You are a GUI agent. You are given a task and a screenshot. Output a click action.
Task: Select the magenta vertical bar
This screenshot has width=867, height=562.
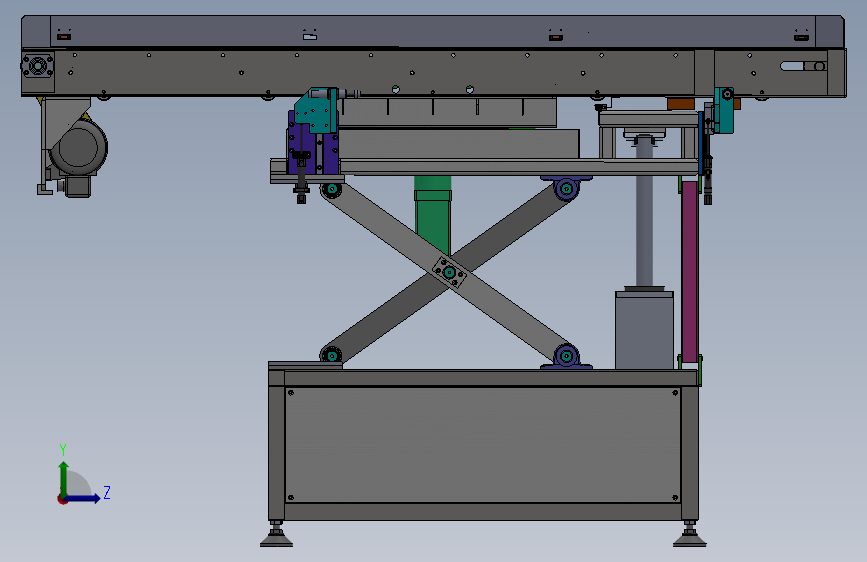point(690,271)
